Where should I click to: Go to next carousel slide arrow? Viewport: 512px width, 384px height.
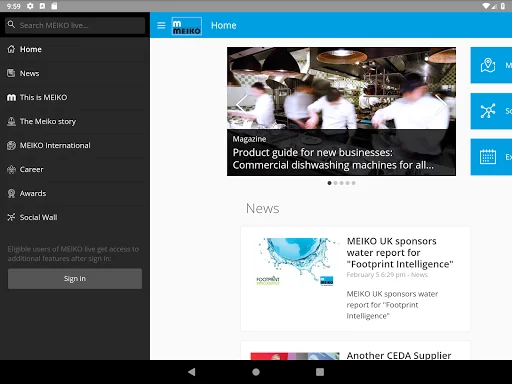point(441,104)
